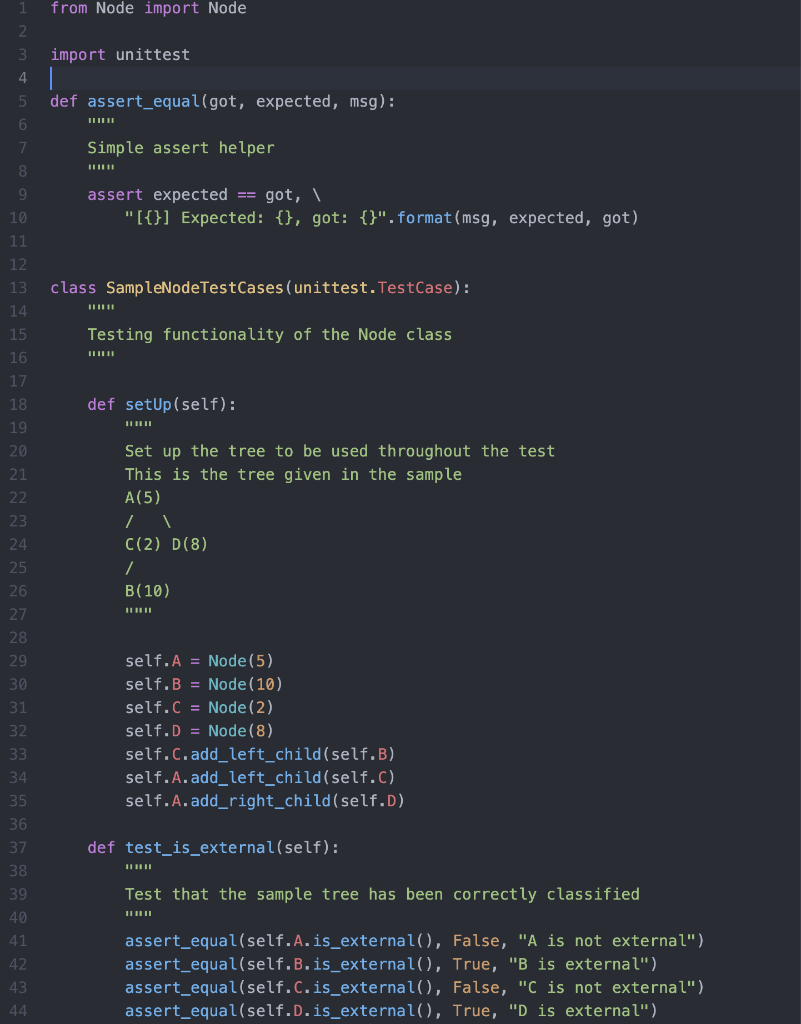Click the unittest import on line 3

pyautogui.click(x=153, y=55)
